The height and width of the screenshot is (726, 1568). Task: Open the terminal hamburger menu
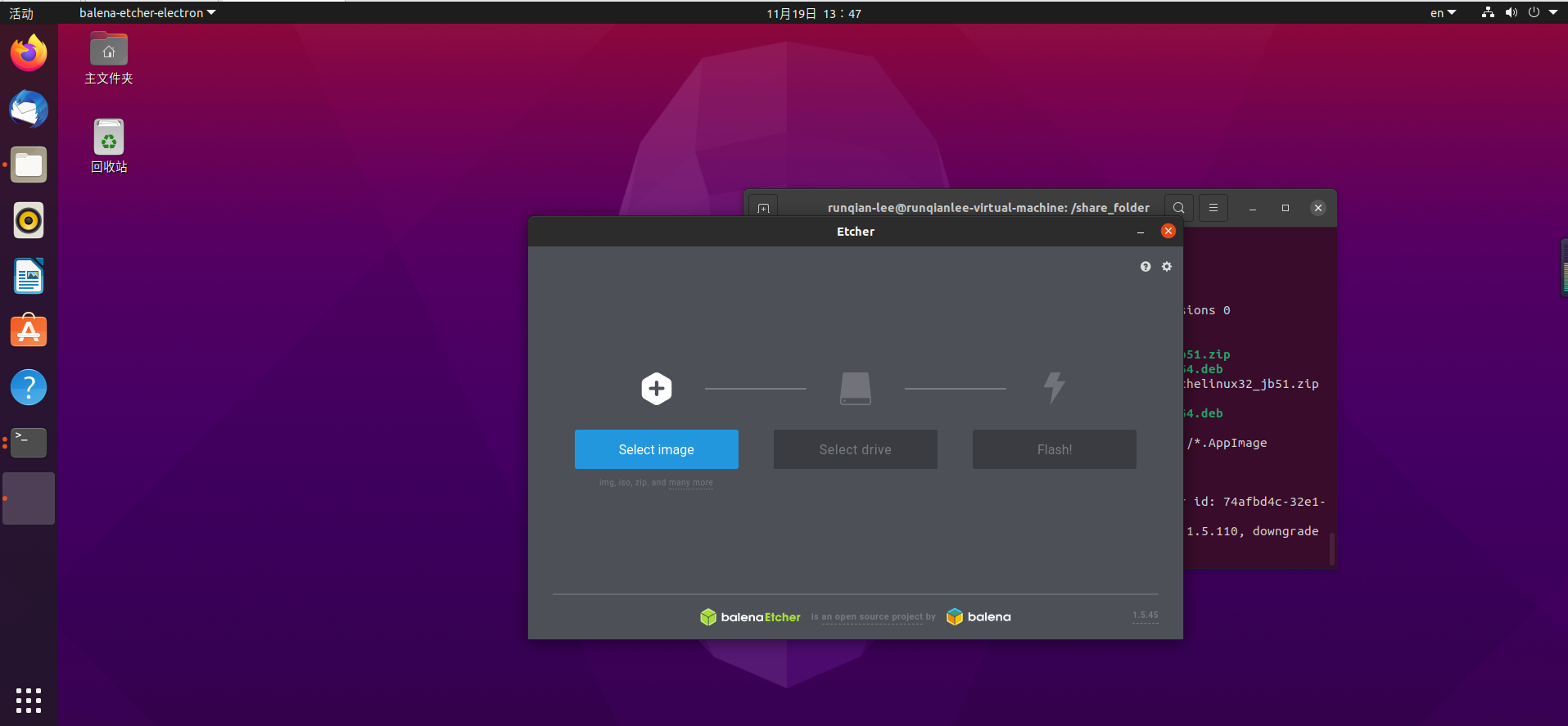coord(1213,208)
